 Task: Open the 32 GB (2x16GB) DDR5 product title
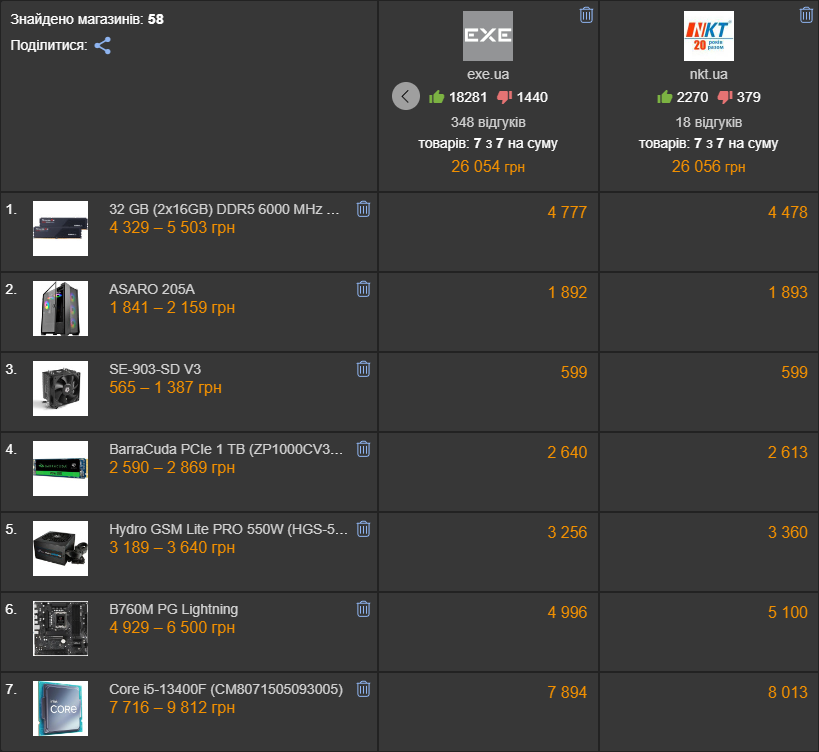pyautogui.click(x=224, y=209)
